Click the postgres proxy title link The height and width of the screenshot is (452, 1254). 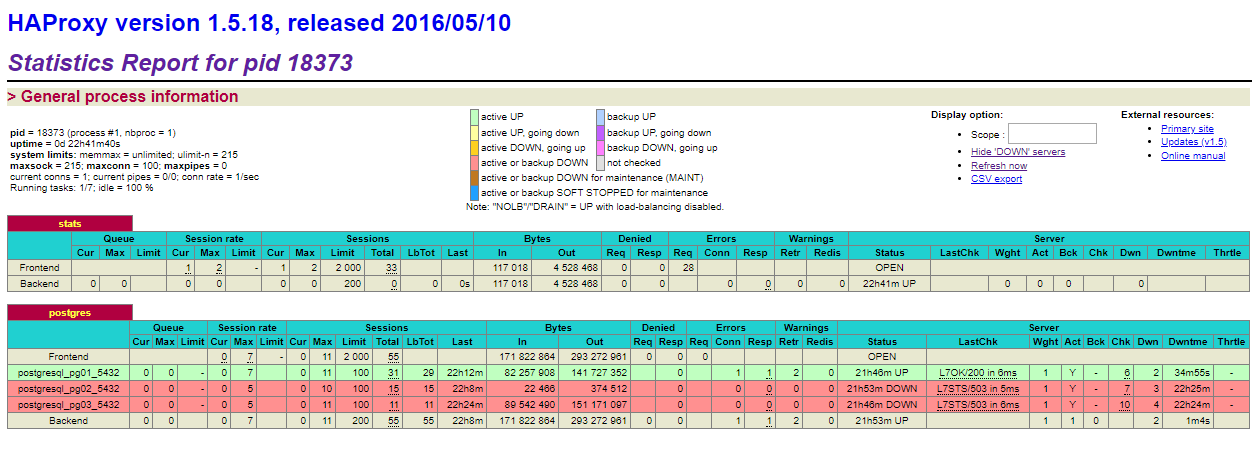pyautogui.click(x=70, y=313)
